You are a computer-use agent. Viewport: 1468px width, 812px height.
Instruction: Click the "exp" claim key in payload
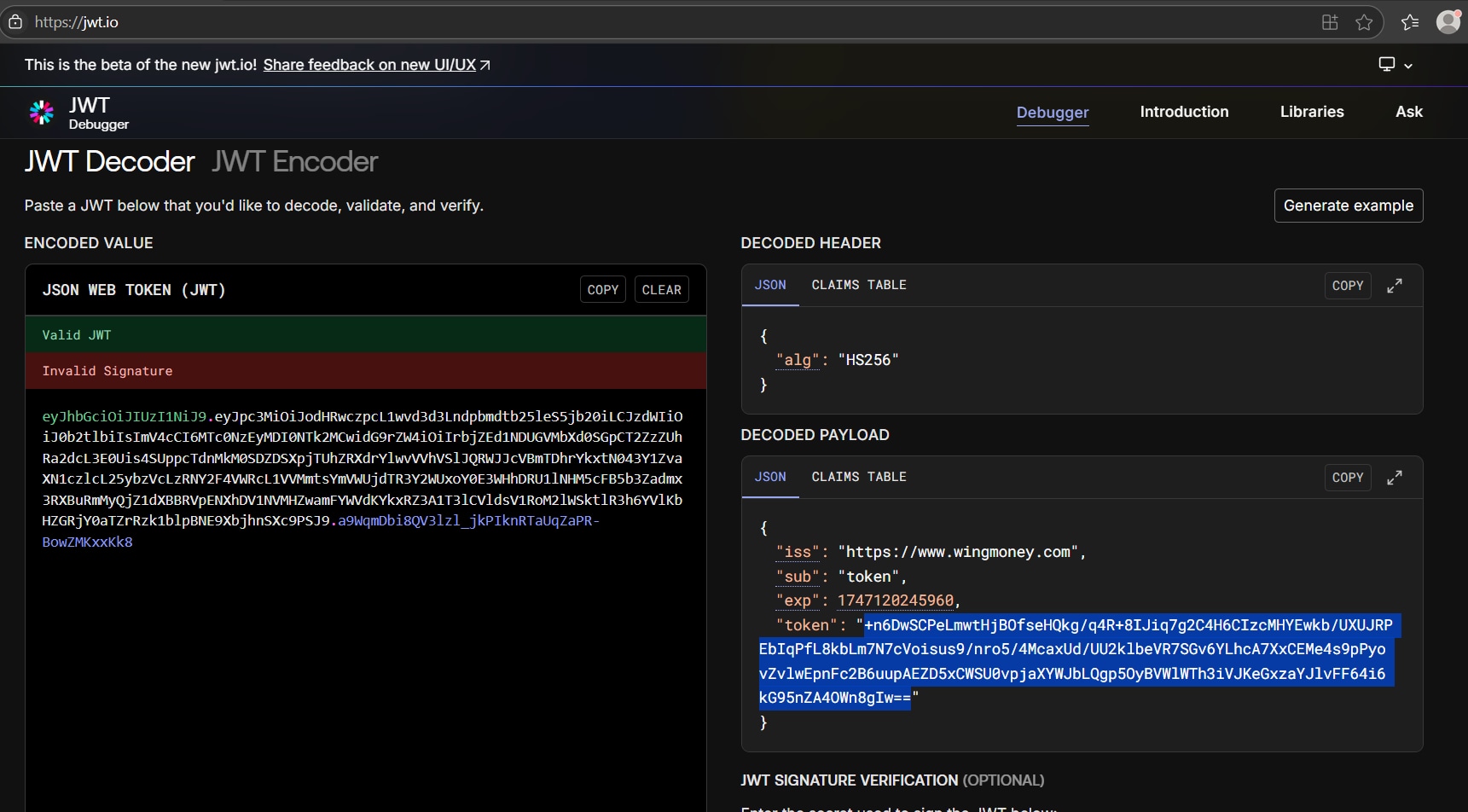pyautogui.click(x=798, y=600)
